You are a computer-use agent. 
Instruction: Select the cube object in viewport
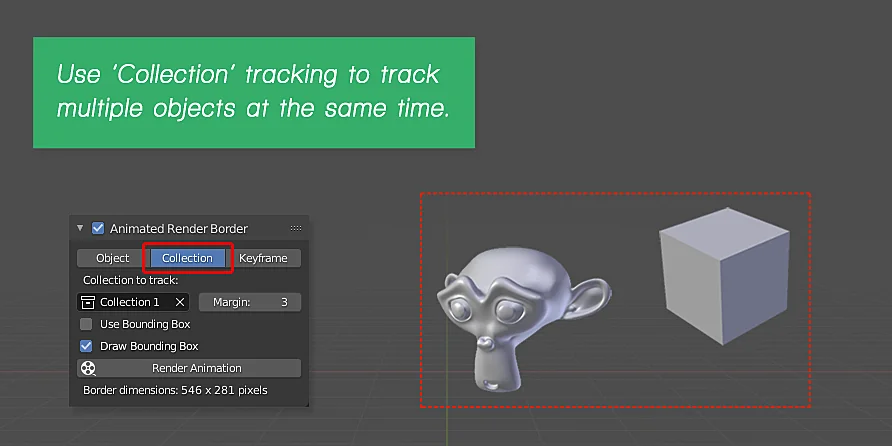coord(724,275)
